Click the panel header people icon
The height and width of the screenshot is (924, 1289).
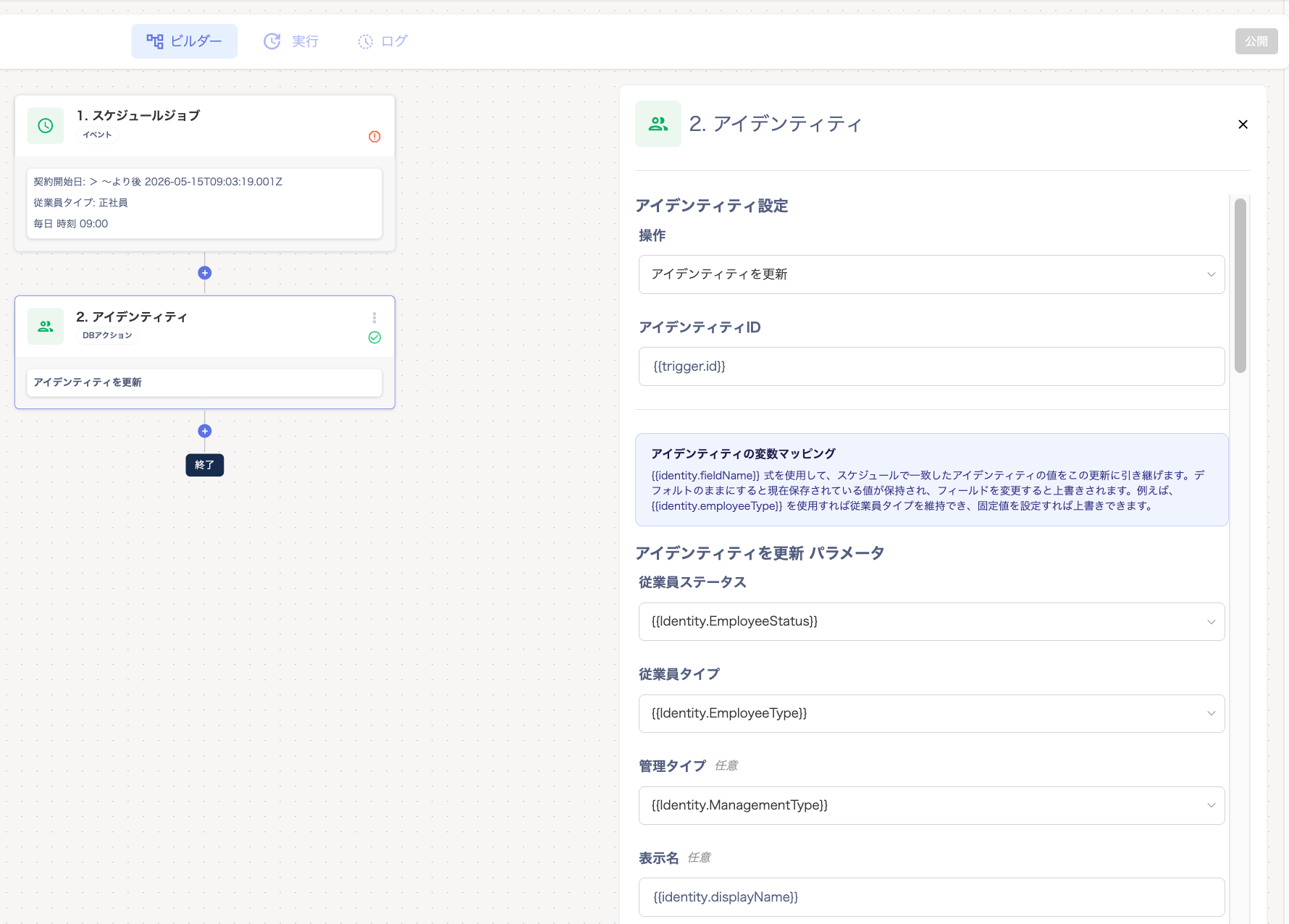[658, 124]
